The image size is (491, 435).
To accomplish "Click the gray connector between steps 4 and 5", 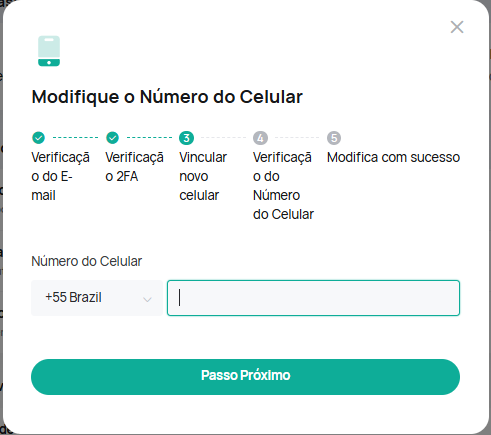I will coord(297,137).
